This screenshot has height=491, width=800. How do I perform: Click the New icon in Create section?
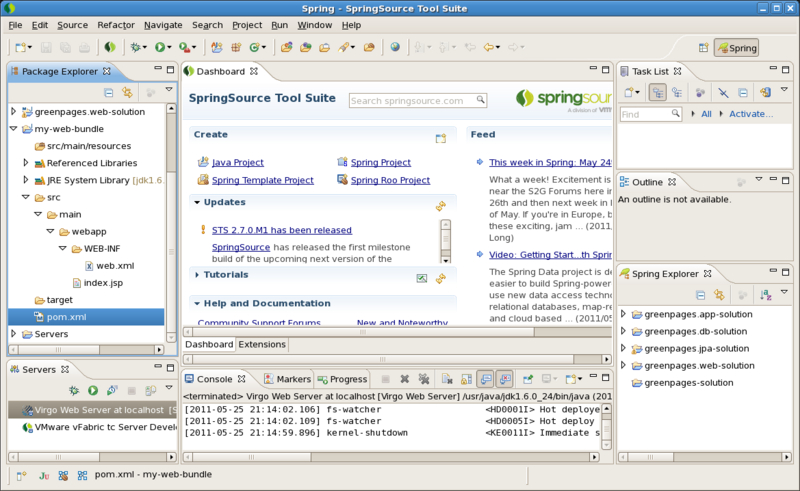(x=441, y=138)
